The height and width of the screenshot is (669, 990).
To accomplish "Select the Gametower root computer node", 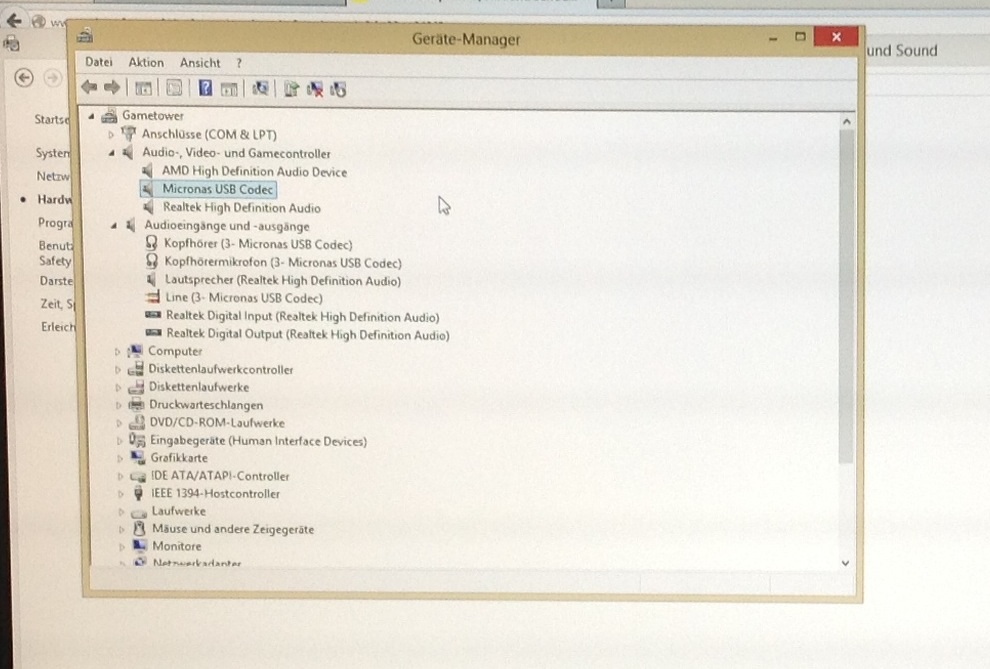I will (x=152, y=115).
